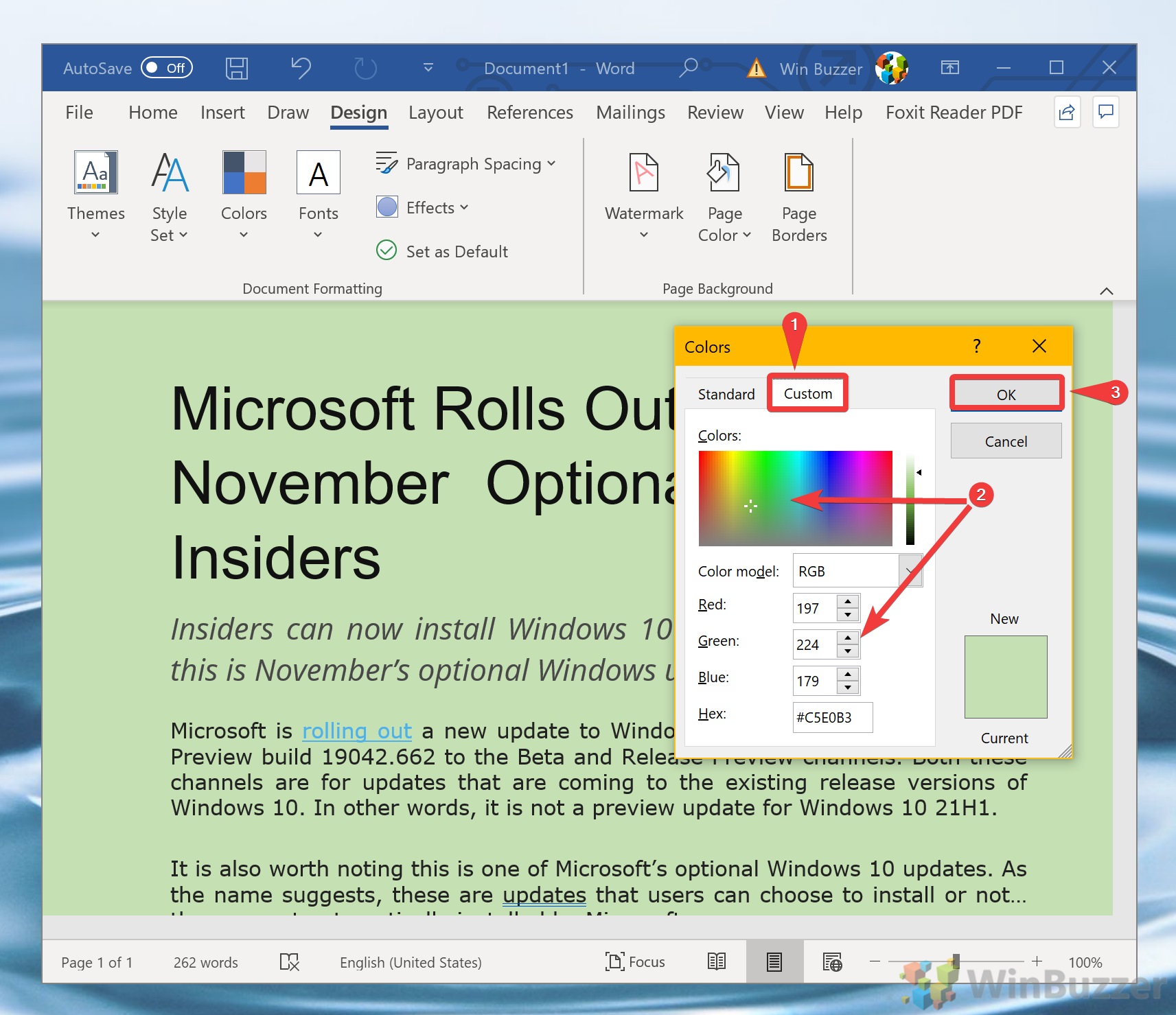
Task: Click the Watermark icon
Action: [x=644, y=172]
